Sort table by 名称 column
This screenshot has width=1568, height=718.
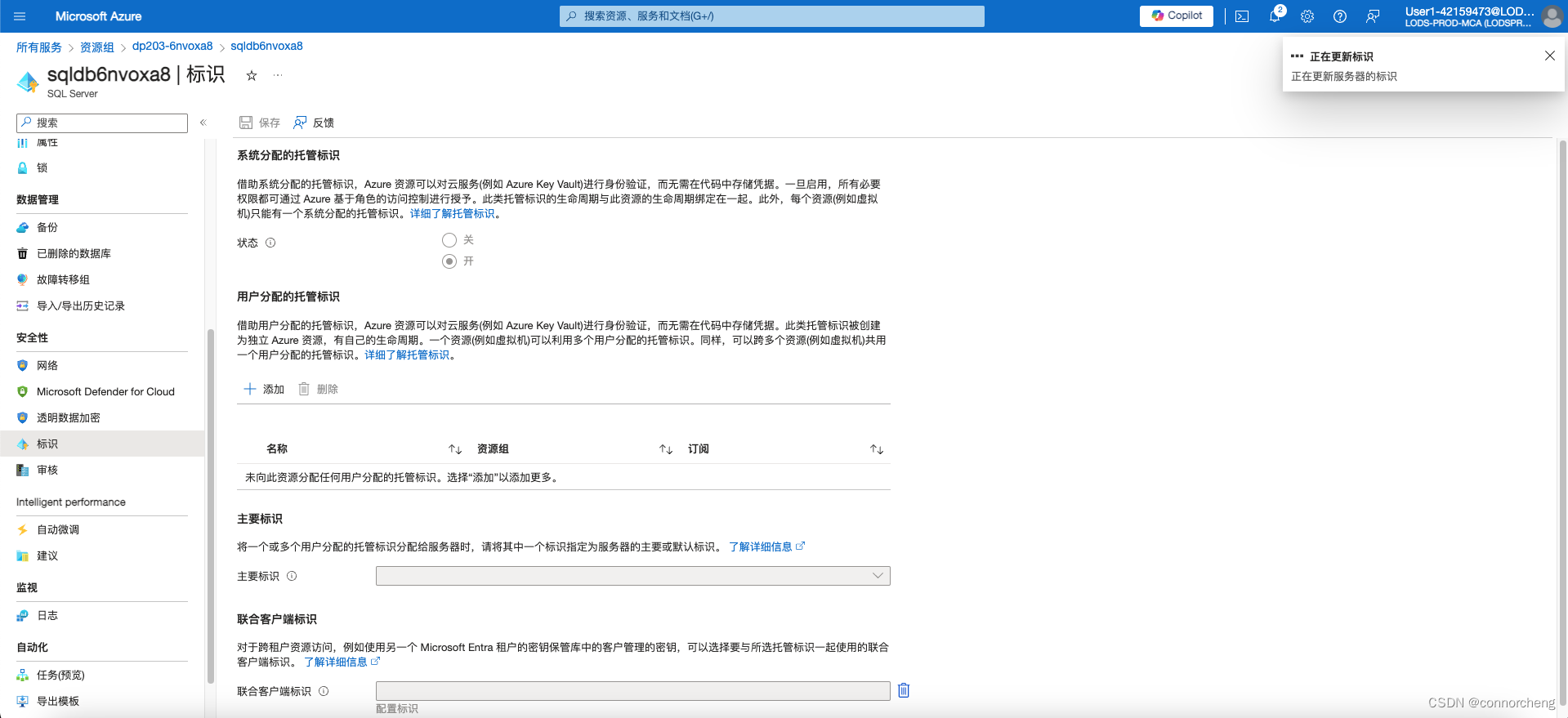click(x=455, y=449)
